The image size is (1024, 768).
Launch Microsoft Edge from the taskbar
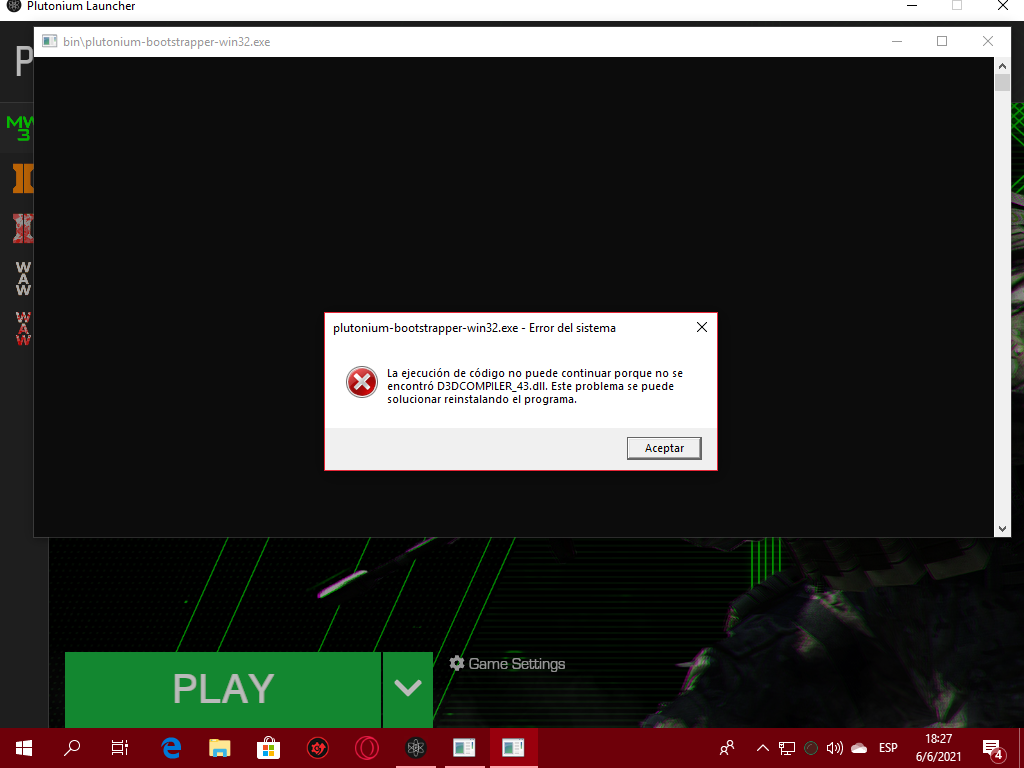click(171, 748)
